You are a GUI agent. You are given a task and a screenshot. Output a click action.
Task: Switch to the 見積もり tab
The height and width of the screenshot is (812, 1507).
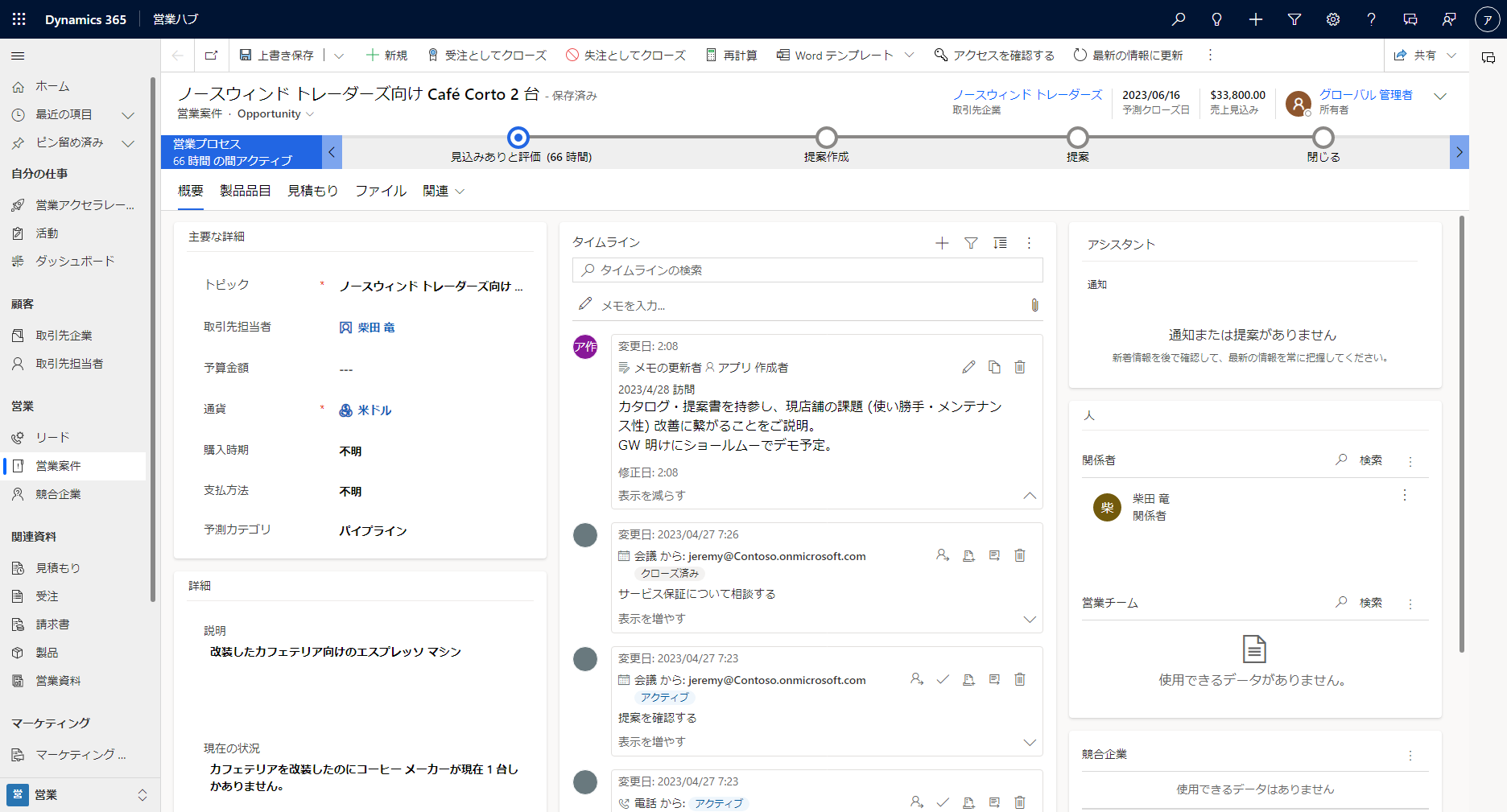(x=313, y=192)
